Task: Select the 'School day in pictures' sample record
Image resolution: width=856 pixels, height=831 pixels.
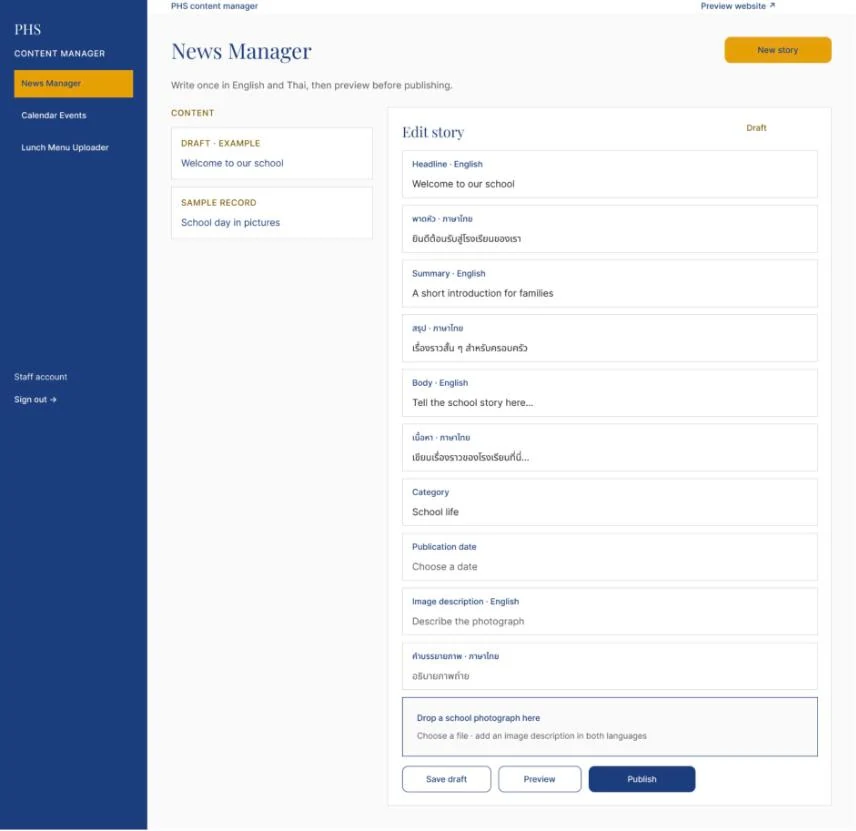Action: [272, 213]
